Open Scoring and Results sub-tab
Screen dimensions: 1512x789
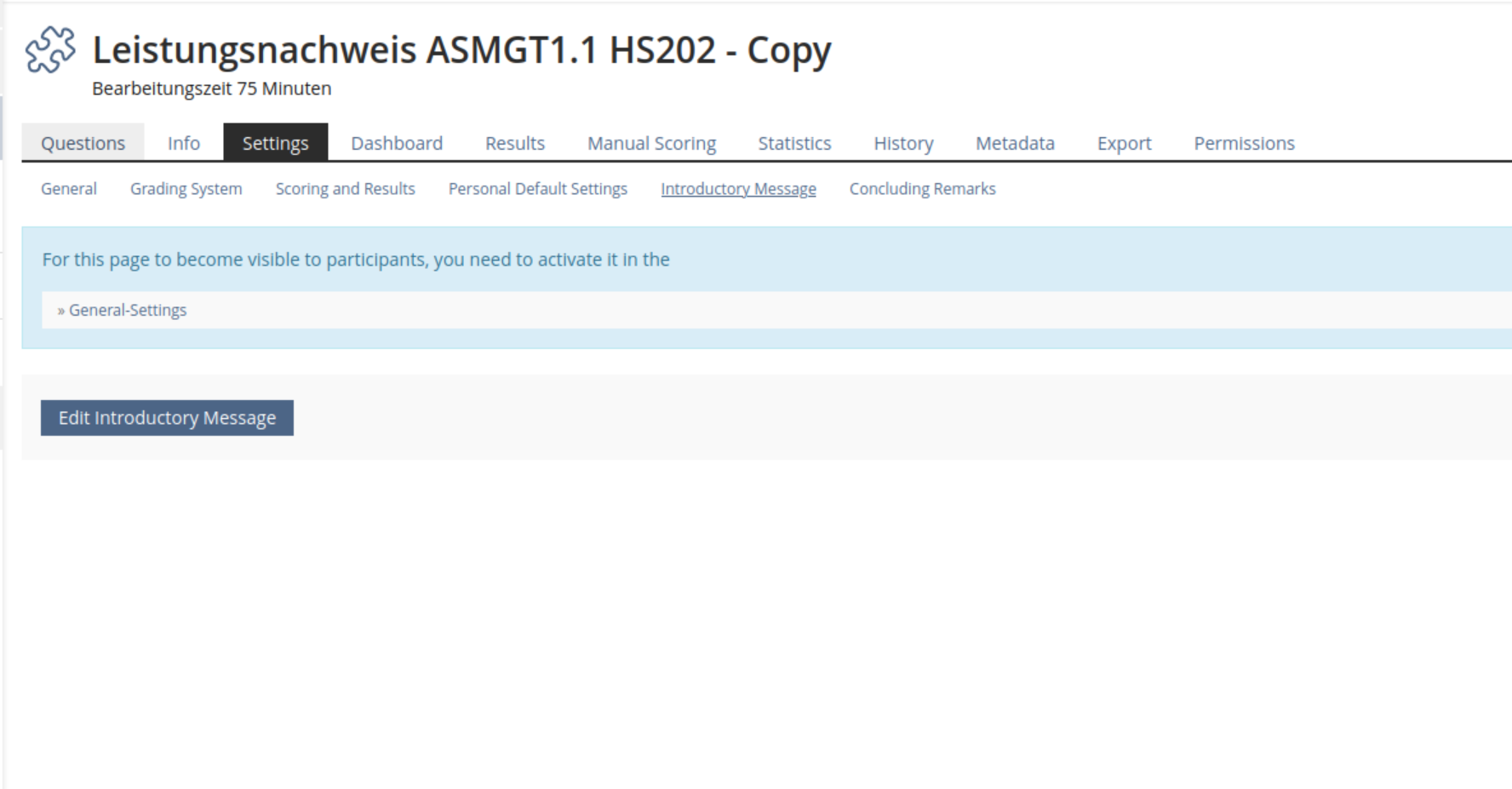(346, 189)
